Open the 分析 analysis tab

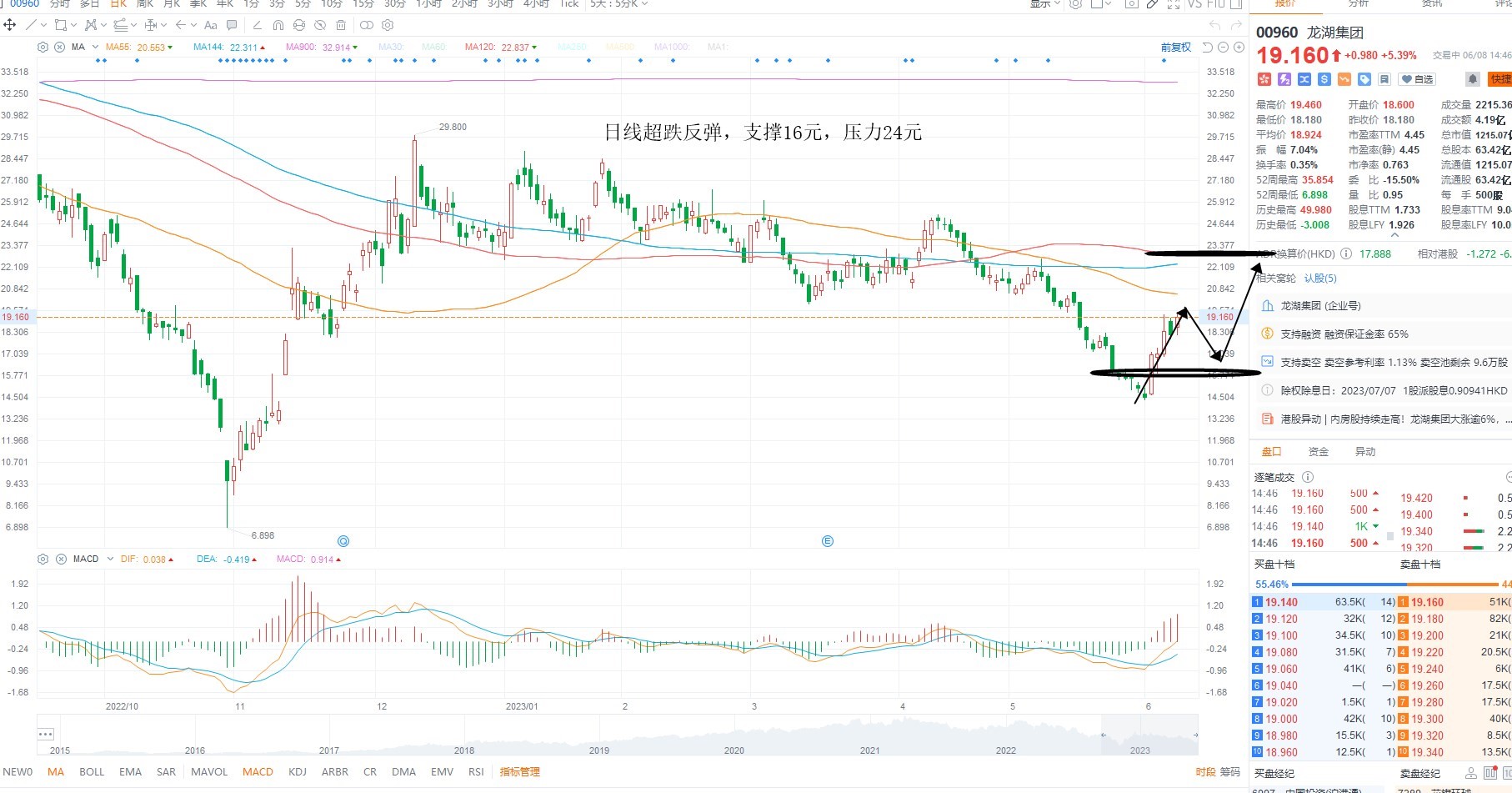tap(1359, 4)
